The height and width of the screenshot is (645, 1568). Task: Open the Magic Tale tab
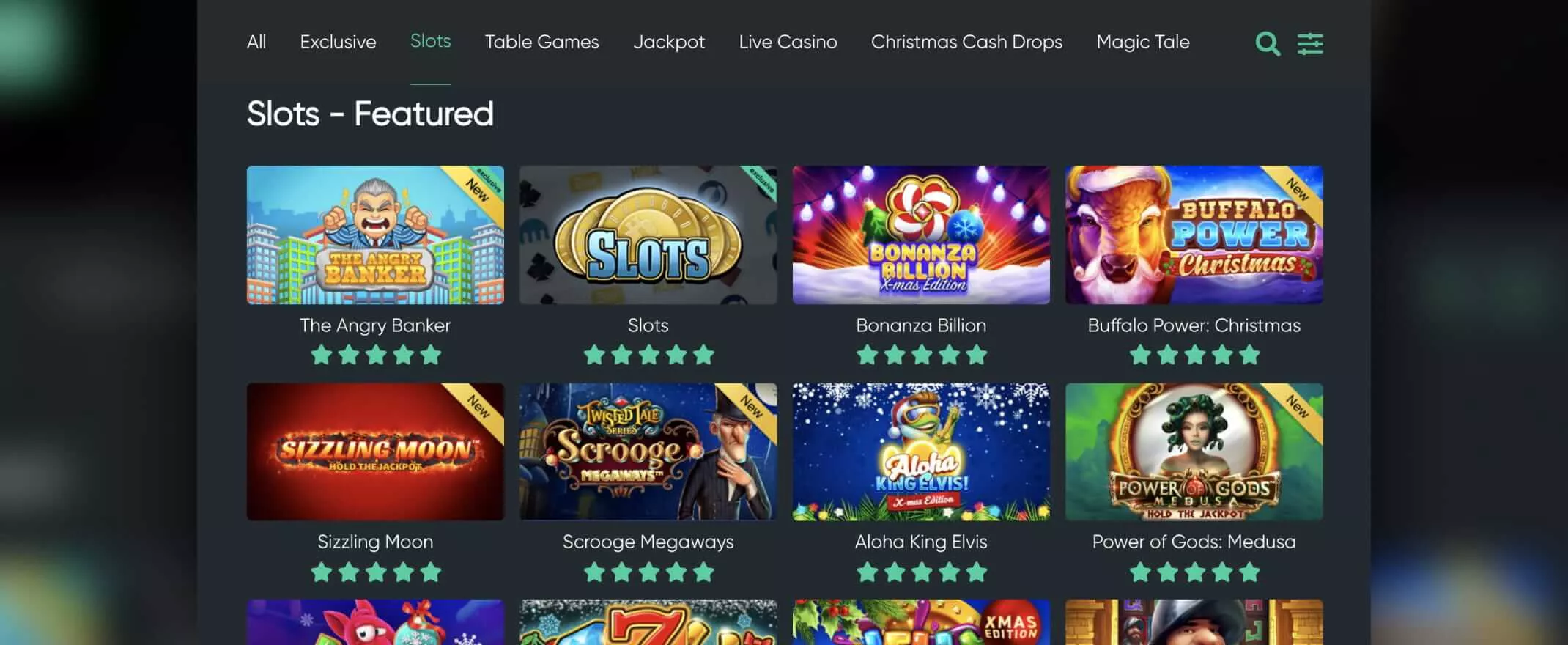[1143, 42]
